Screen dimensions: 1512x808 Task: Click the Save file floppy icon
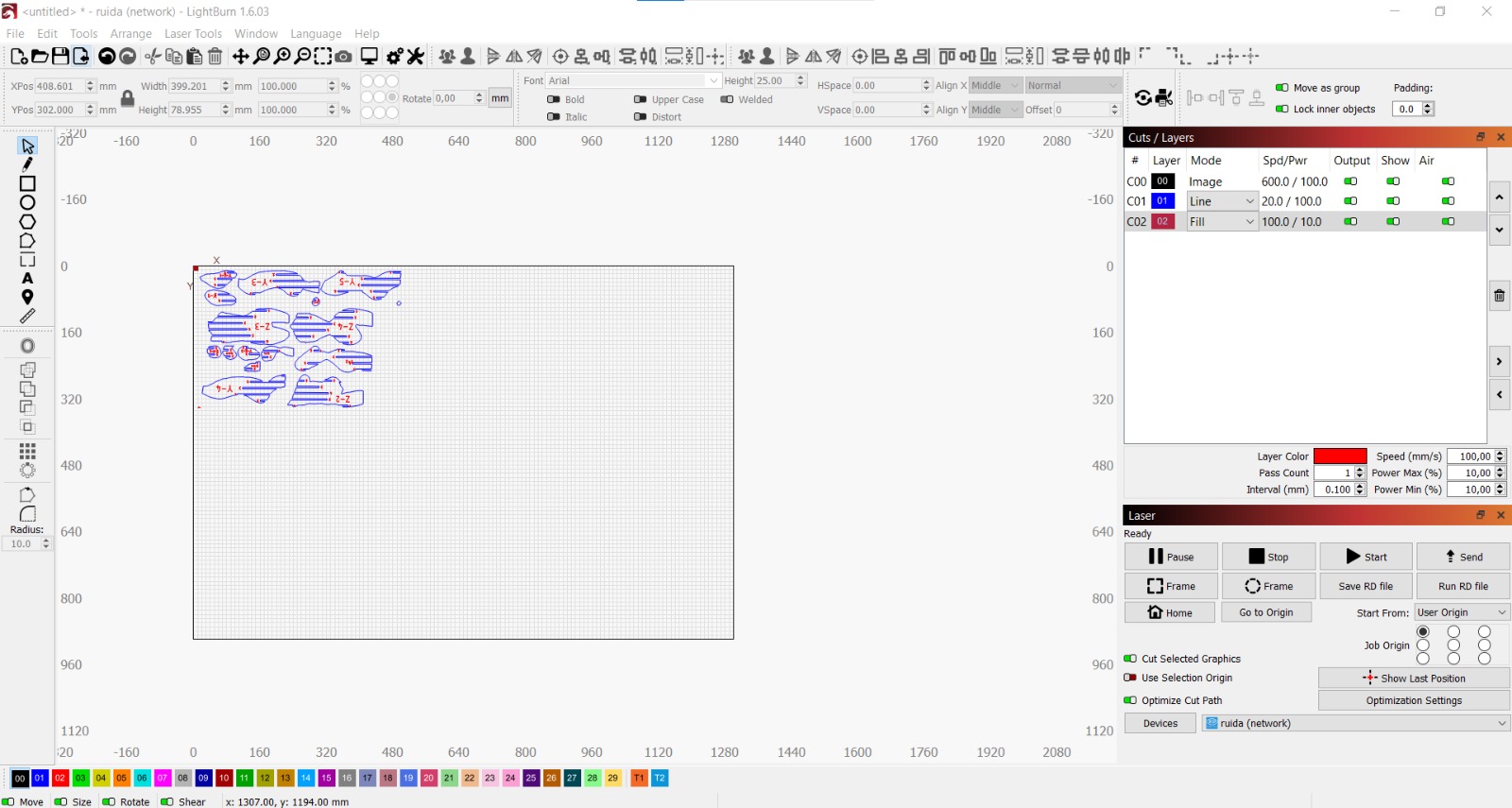(60, 57)
